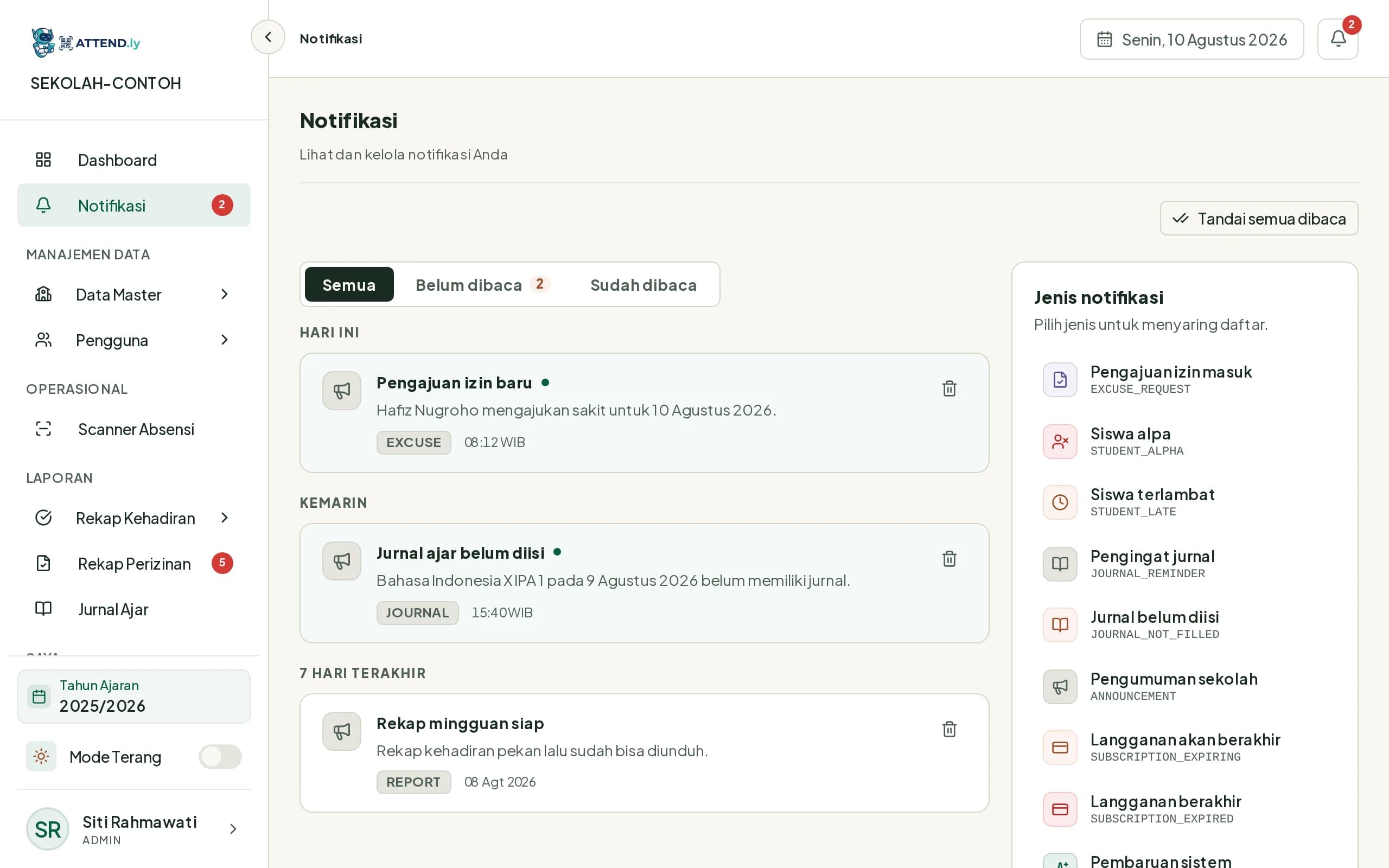Select the Pengumuman sekolah megaphone icon
The width and height of the screenshot is (1389, 868).
coord(1060,687)
